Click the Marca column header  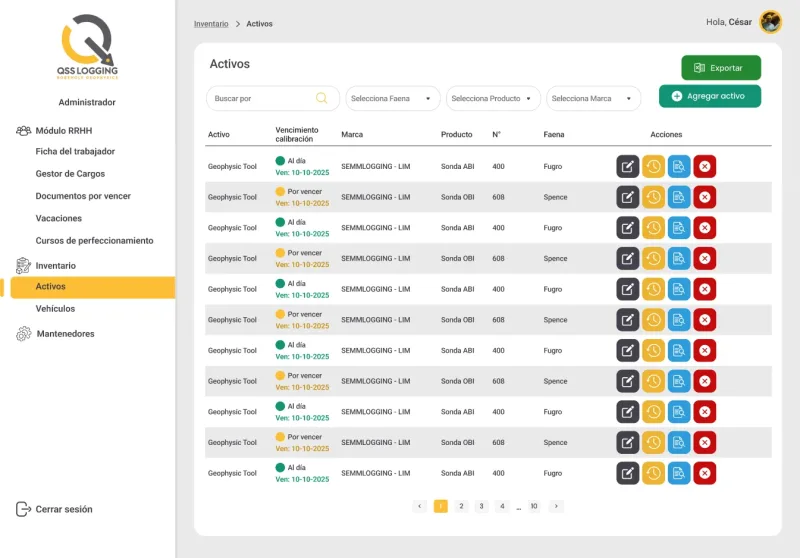352,135
